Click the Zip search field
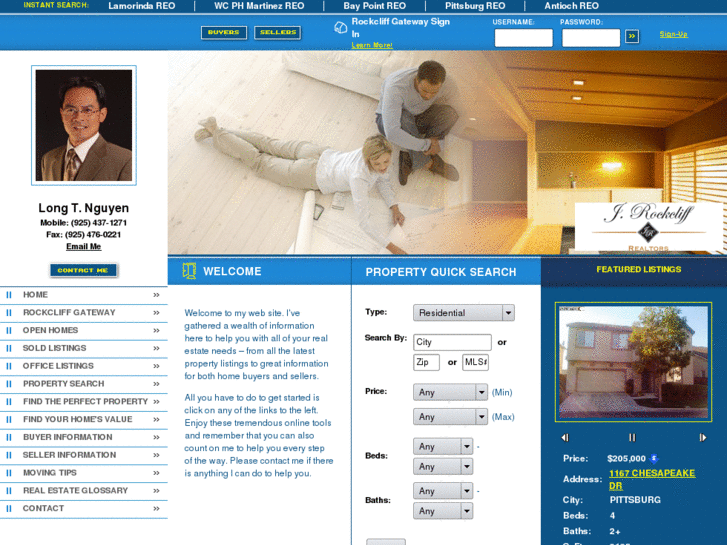The height and width of the screenshot is (545, 727). 426,362
